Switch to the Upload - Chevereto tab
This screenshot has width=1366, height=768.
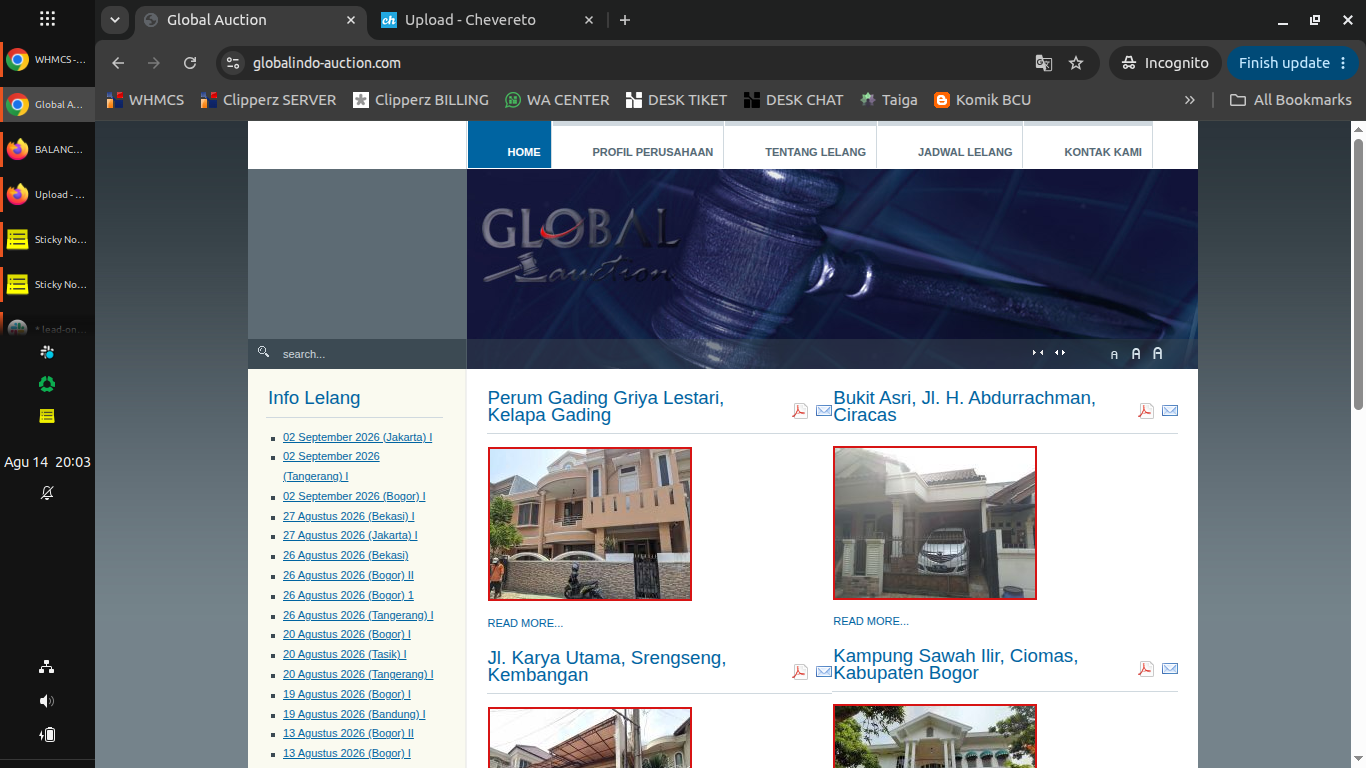[x=488, y=20]
